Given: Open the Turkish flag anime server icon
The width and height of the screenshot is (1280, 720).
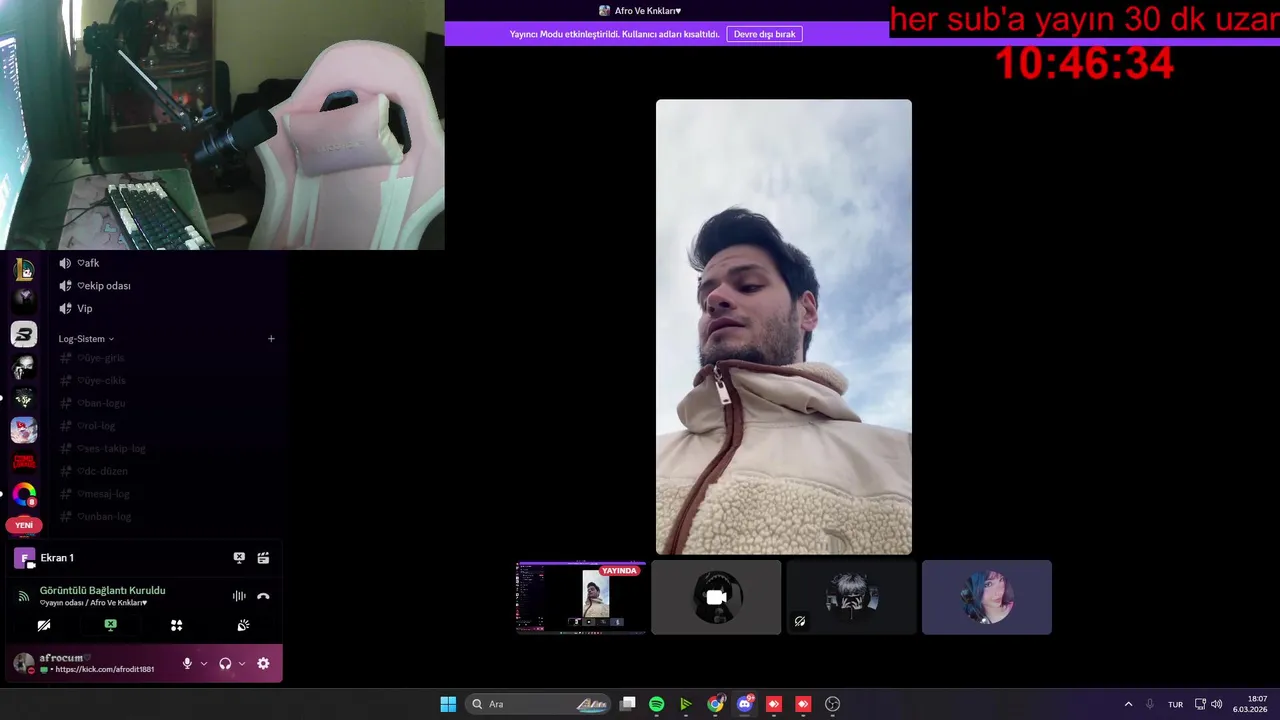Looking at the screenshot, I should click(24, 430).
